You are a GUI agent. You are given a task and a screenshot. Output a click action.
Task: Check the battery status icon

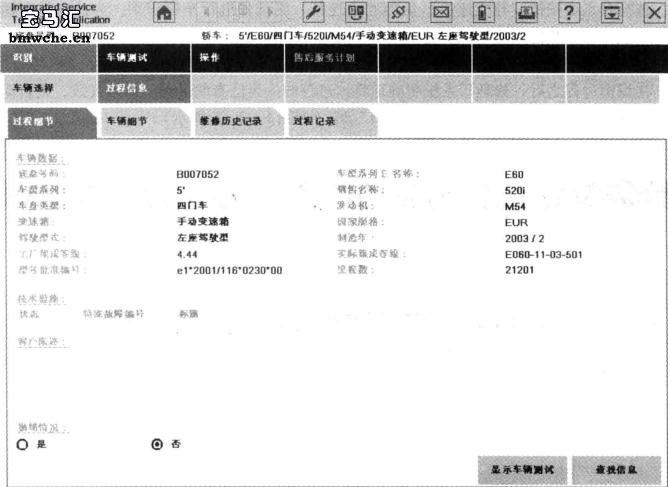484,12
